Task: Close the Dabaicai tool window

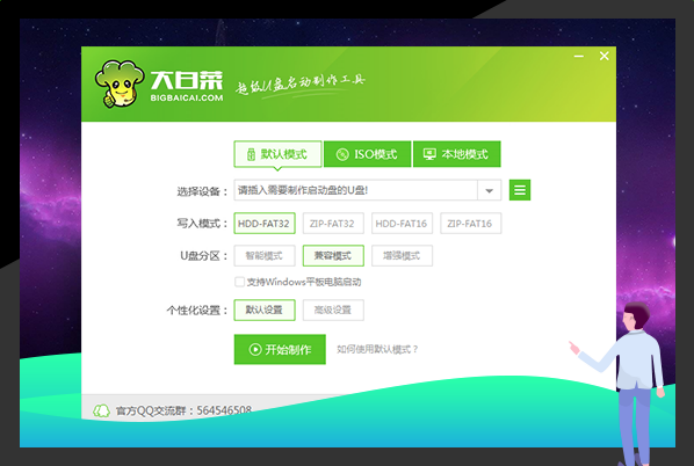Action: point(604,57)
